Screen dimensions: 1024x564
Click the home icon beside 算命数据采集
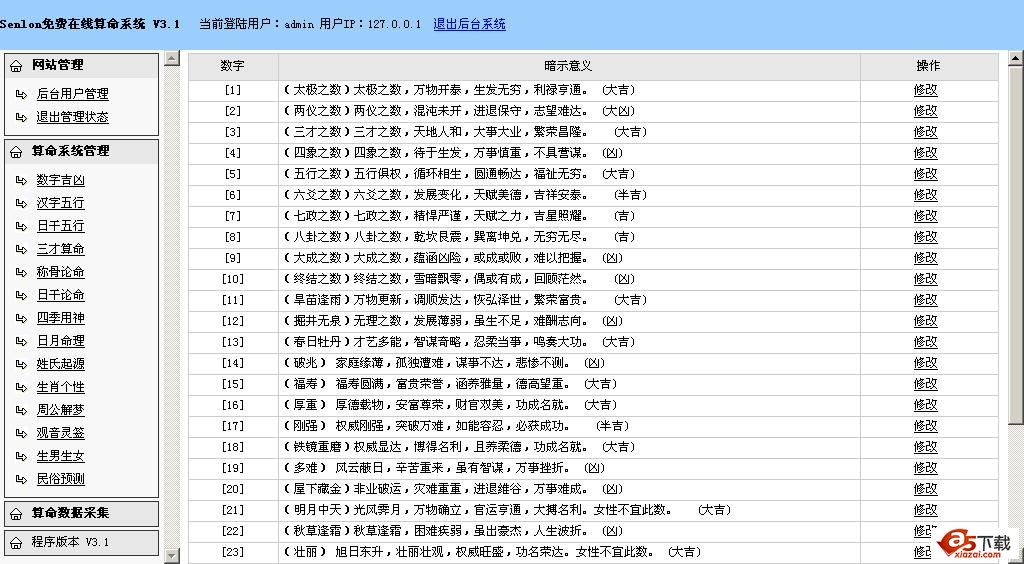coord(17,514)
